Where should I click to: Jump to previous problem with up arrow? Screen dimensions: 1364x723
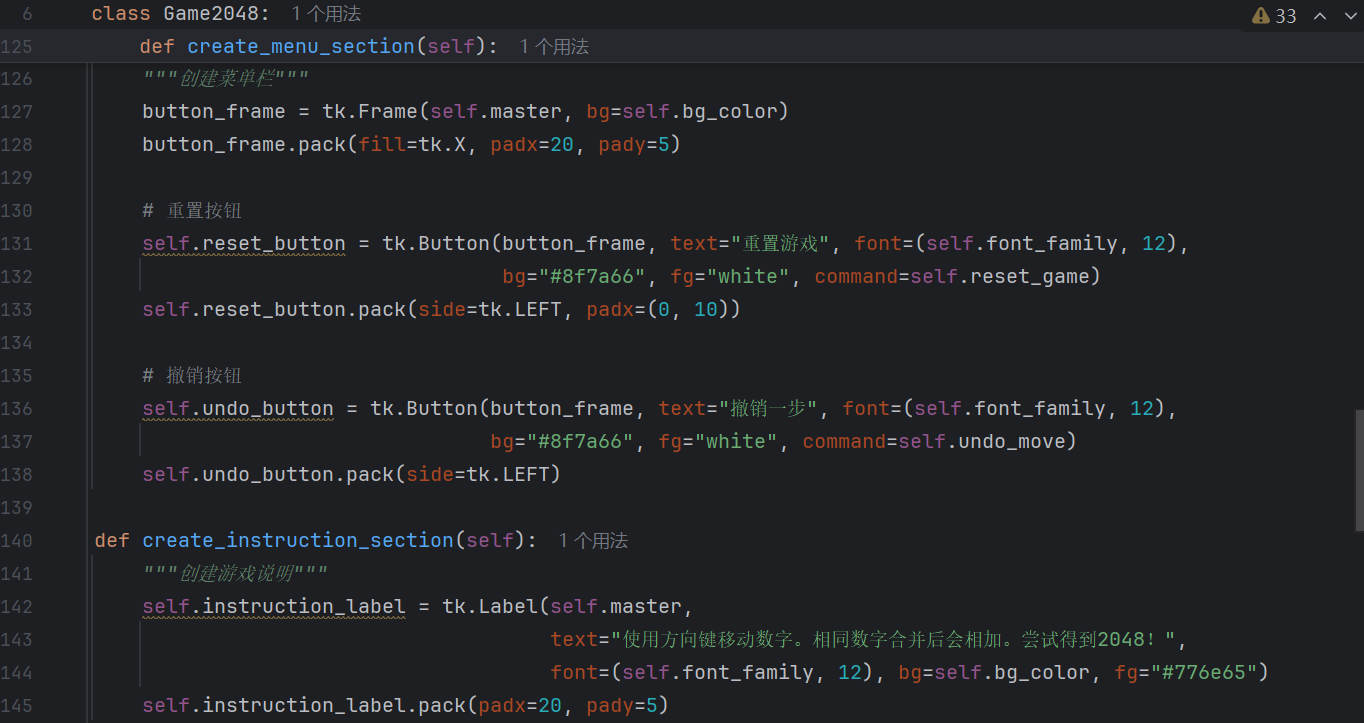tap(1320, 16)
